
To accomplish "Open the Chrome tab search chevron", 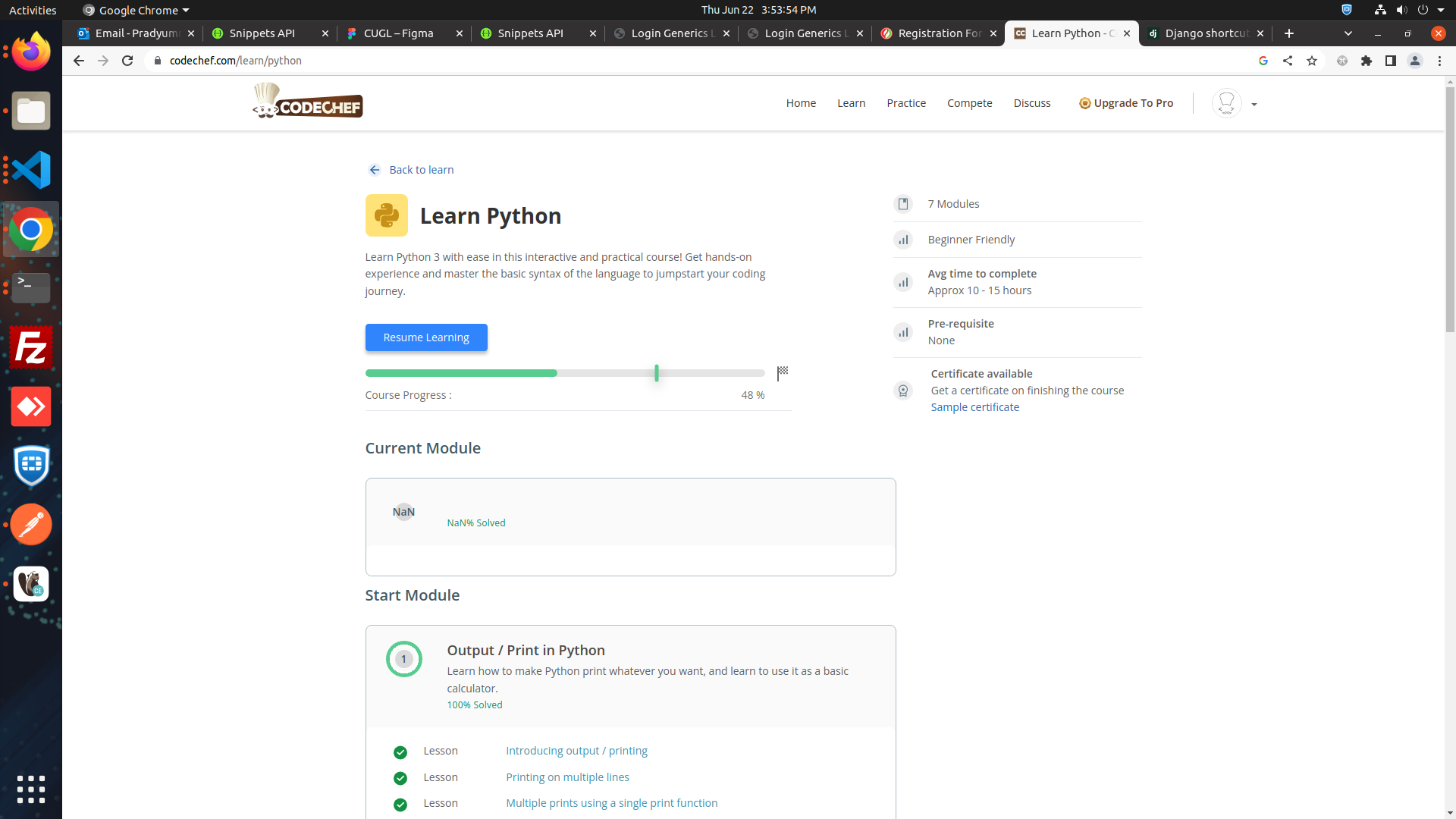I will (x=1348, y=33).
